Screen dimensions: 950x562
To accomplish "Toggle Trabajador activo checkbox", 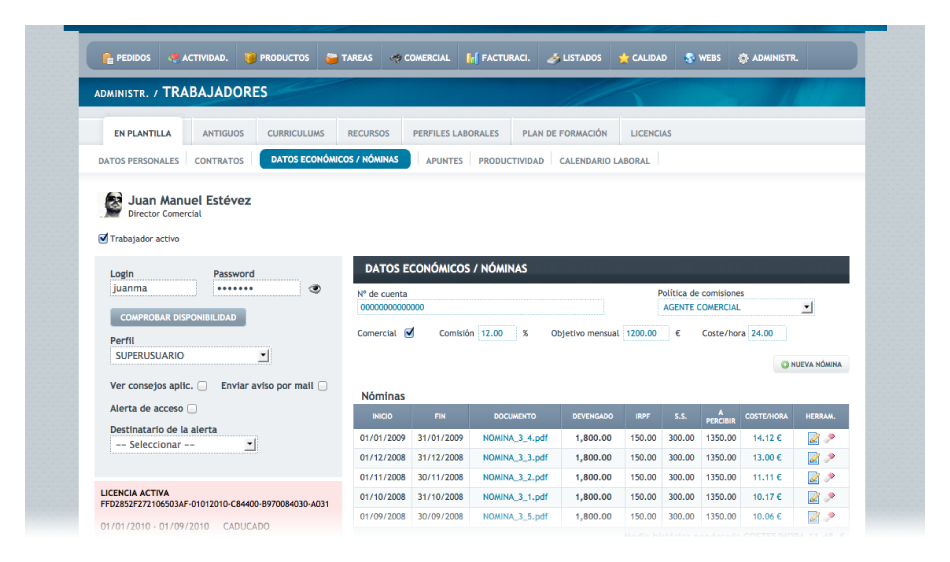I will point(103,239).
